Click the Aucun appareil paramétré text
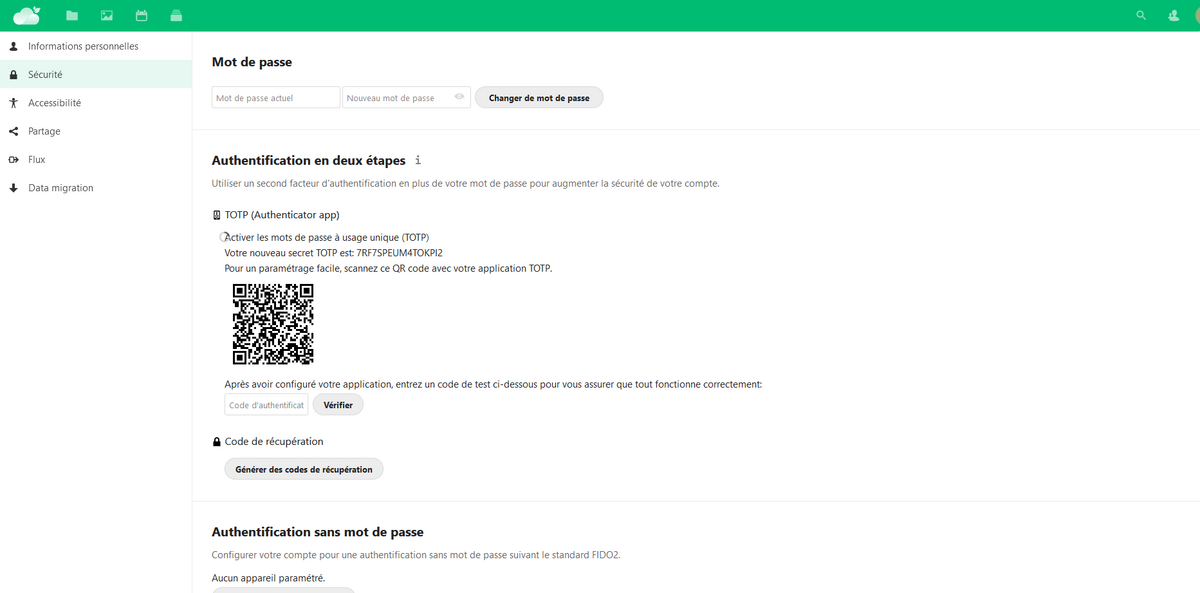Viewport: 1200px width, 593px height. pyautogui.click(x=269, y=578)
